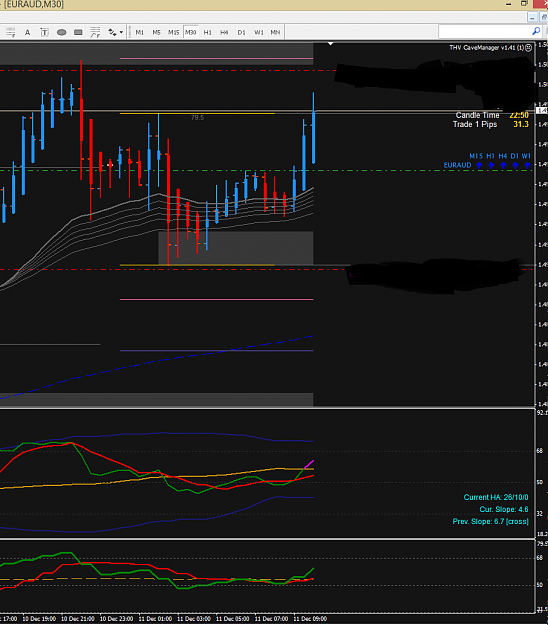Click the up arrow under H1
The height and width of the screenshot is (625, 548).
(491, 165)
